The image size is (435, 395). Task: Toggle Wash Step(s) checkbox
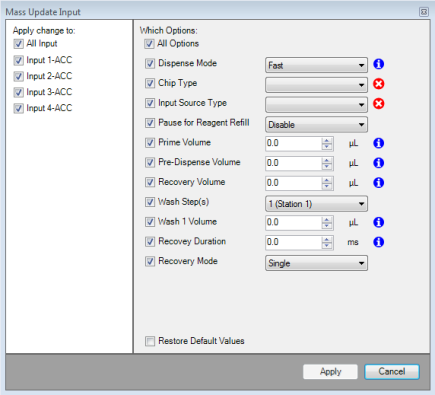click(150, 202)
